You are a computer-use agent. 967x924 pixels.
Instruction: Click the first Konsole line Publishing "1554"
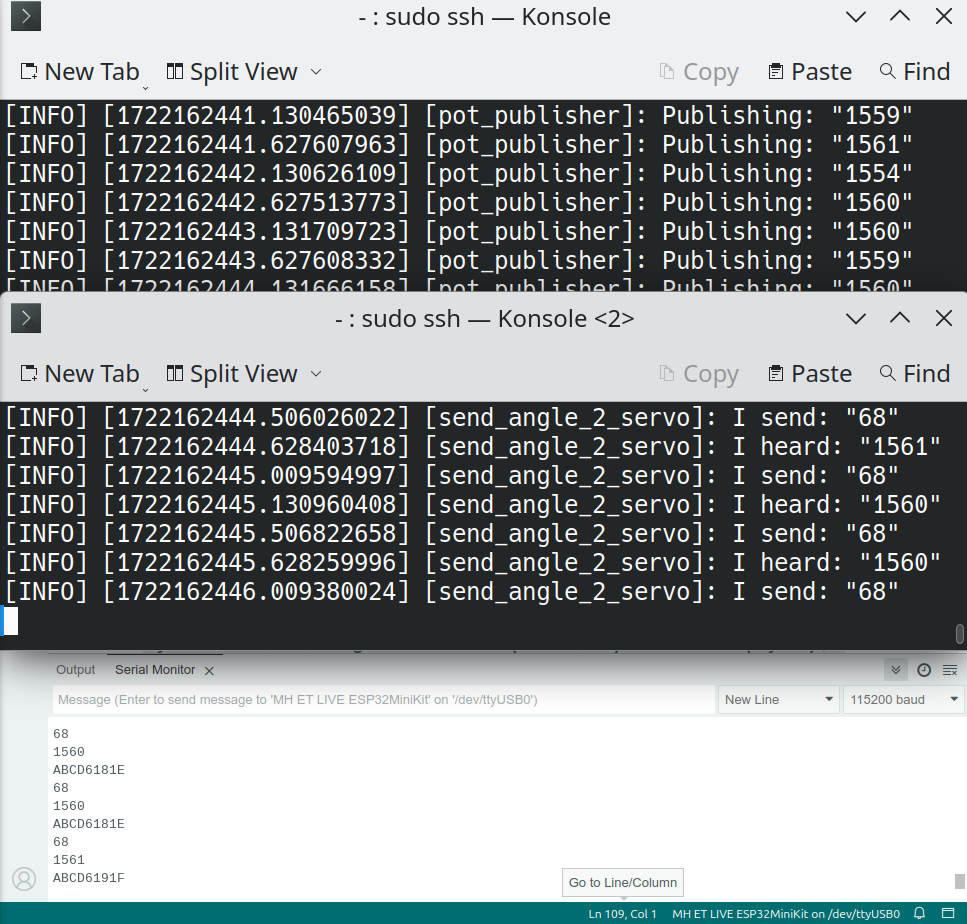[459, 173]
